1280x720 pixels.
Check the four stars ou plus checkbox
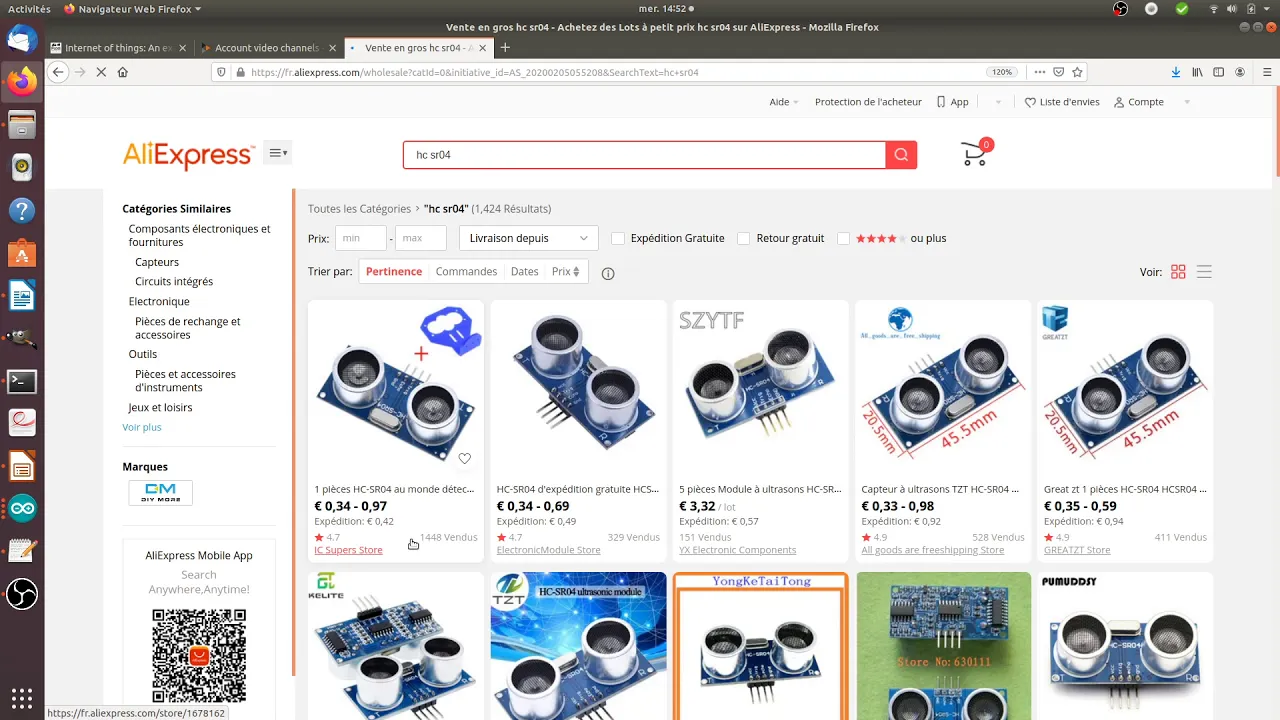pos(843,238)
